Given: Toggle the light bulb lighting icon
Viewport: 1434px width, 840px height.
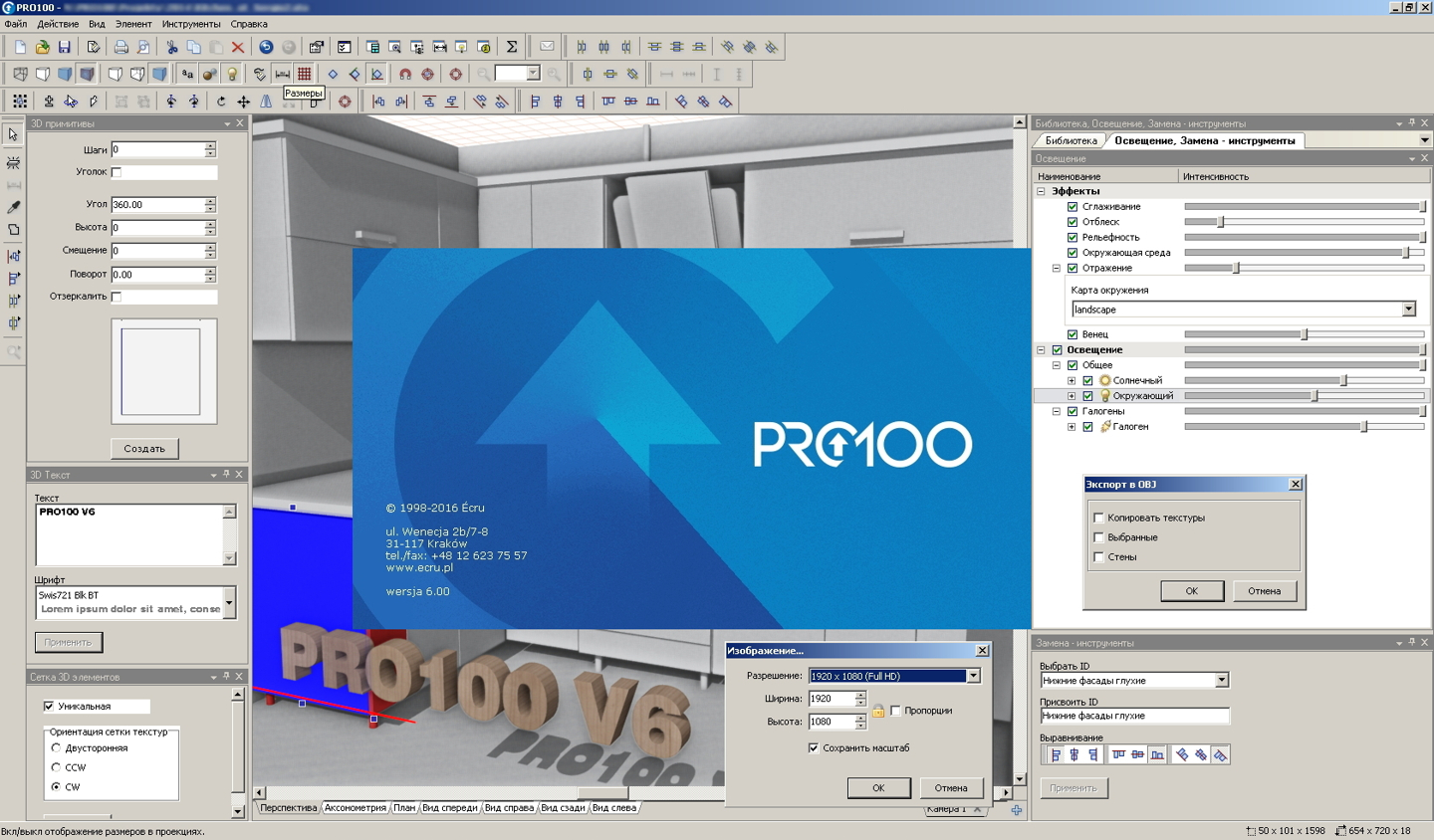Looking at the screenshot, I should pyautogui.click(x=232, y=74).
